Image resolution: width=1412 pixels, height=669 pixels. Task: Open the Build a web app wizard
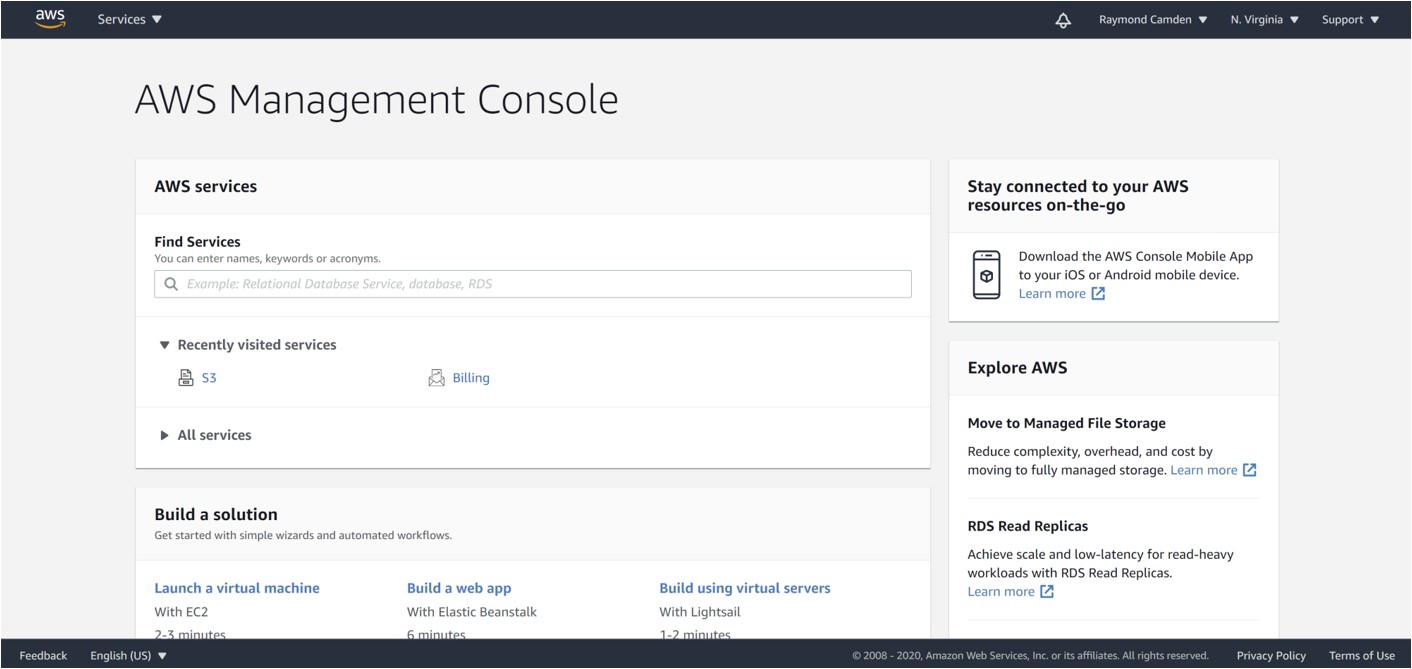click(x=459, y=588)
